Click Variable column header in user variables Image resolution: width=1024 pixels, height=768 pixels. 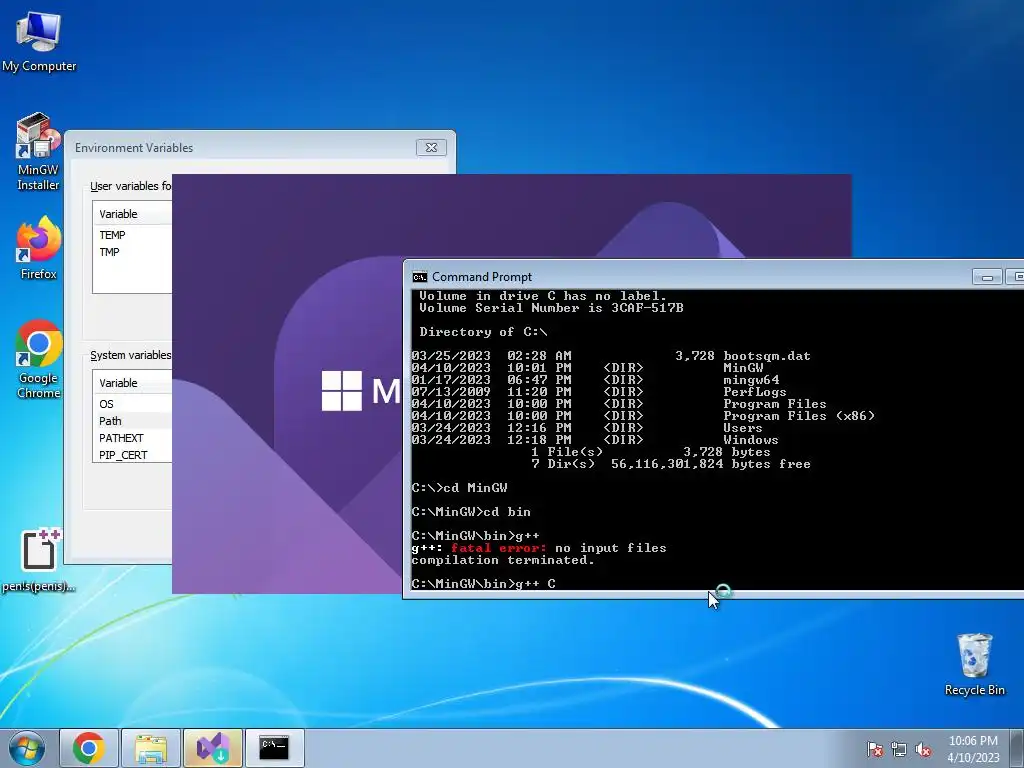(133, 214)
